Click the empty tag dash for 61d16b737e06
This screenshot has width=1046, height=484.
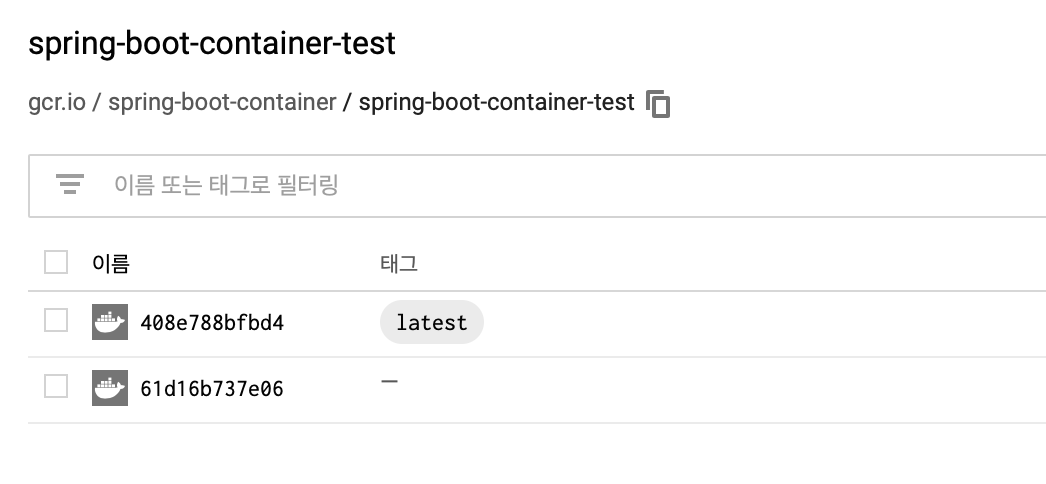tap(389, 381)
